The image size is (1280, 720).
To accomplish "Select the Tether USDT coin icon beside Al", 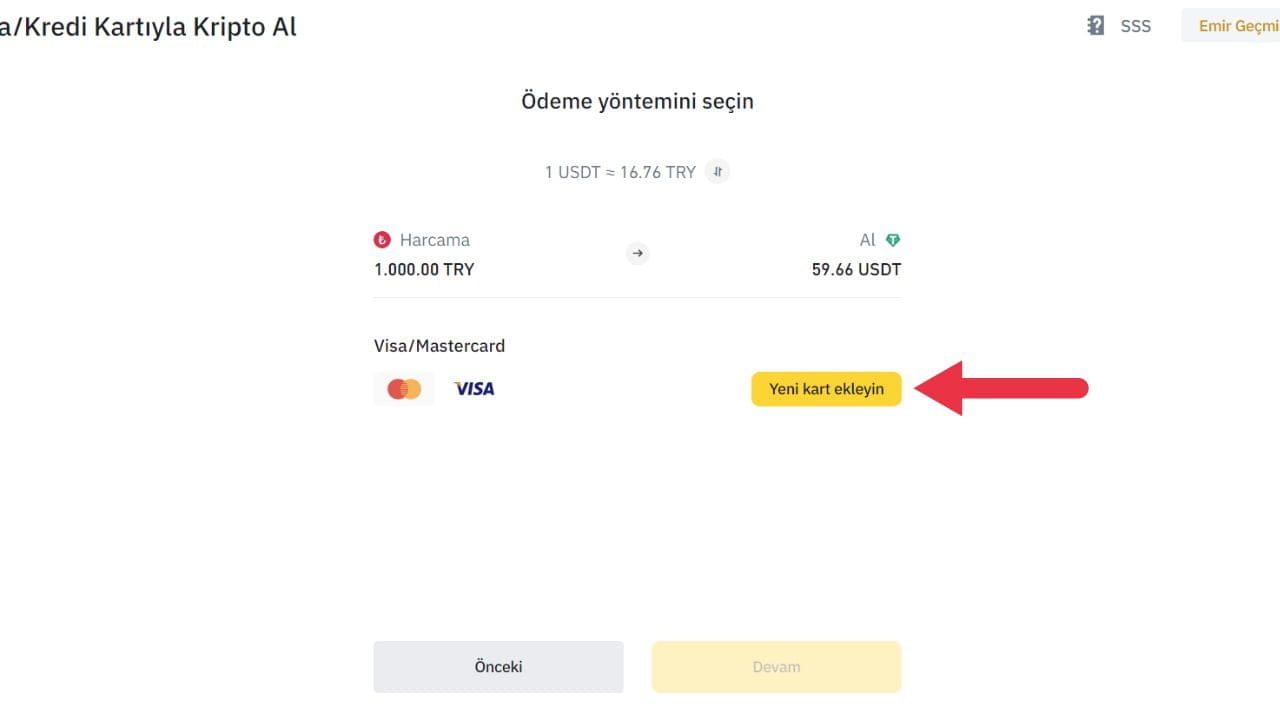I will coord(892,239).
